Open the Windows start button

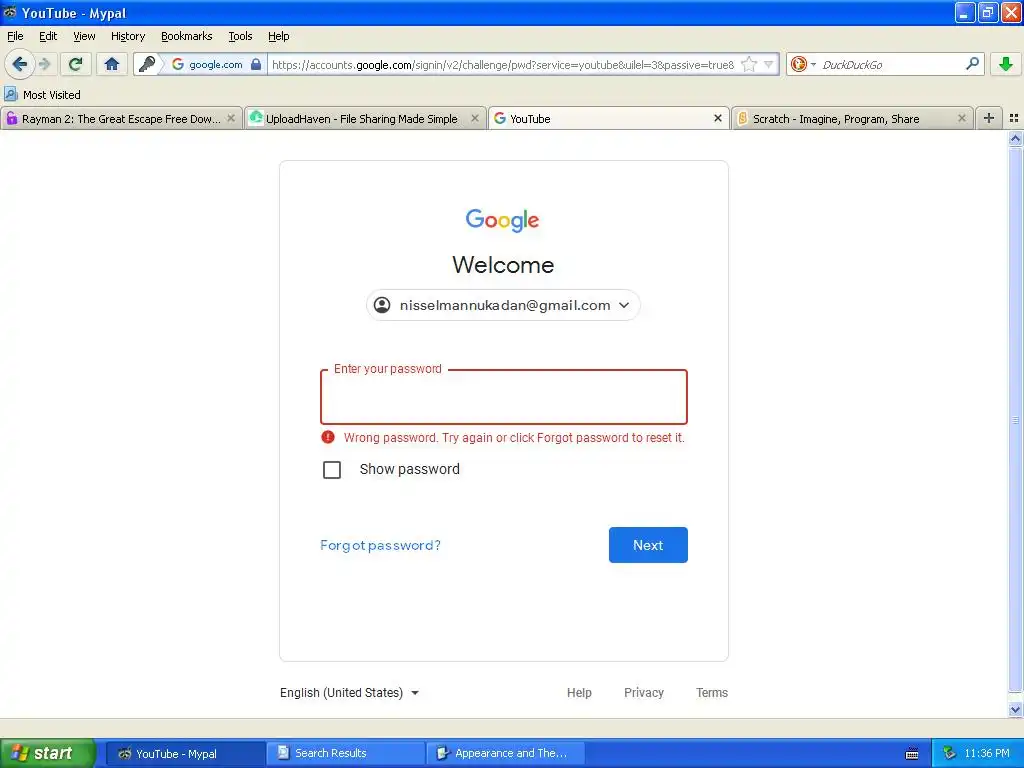[47, 753]
